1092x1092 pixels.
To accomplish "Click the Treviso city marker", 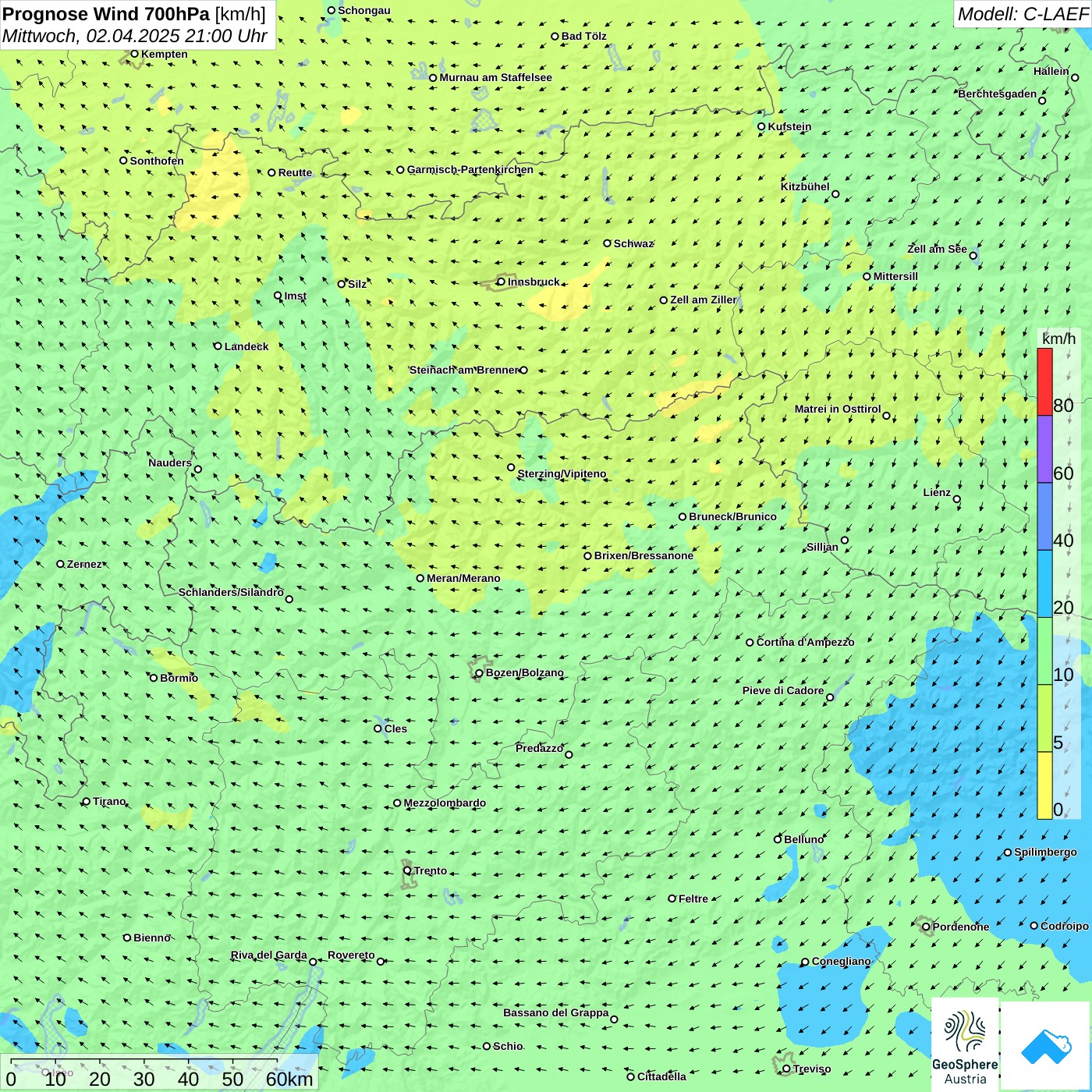I will point(786,1069).
